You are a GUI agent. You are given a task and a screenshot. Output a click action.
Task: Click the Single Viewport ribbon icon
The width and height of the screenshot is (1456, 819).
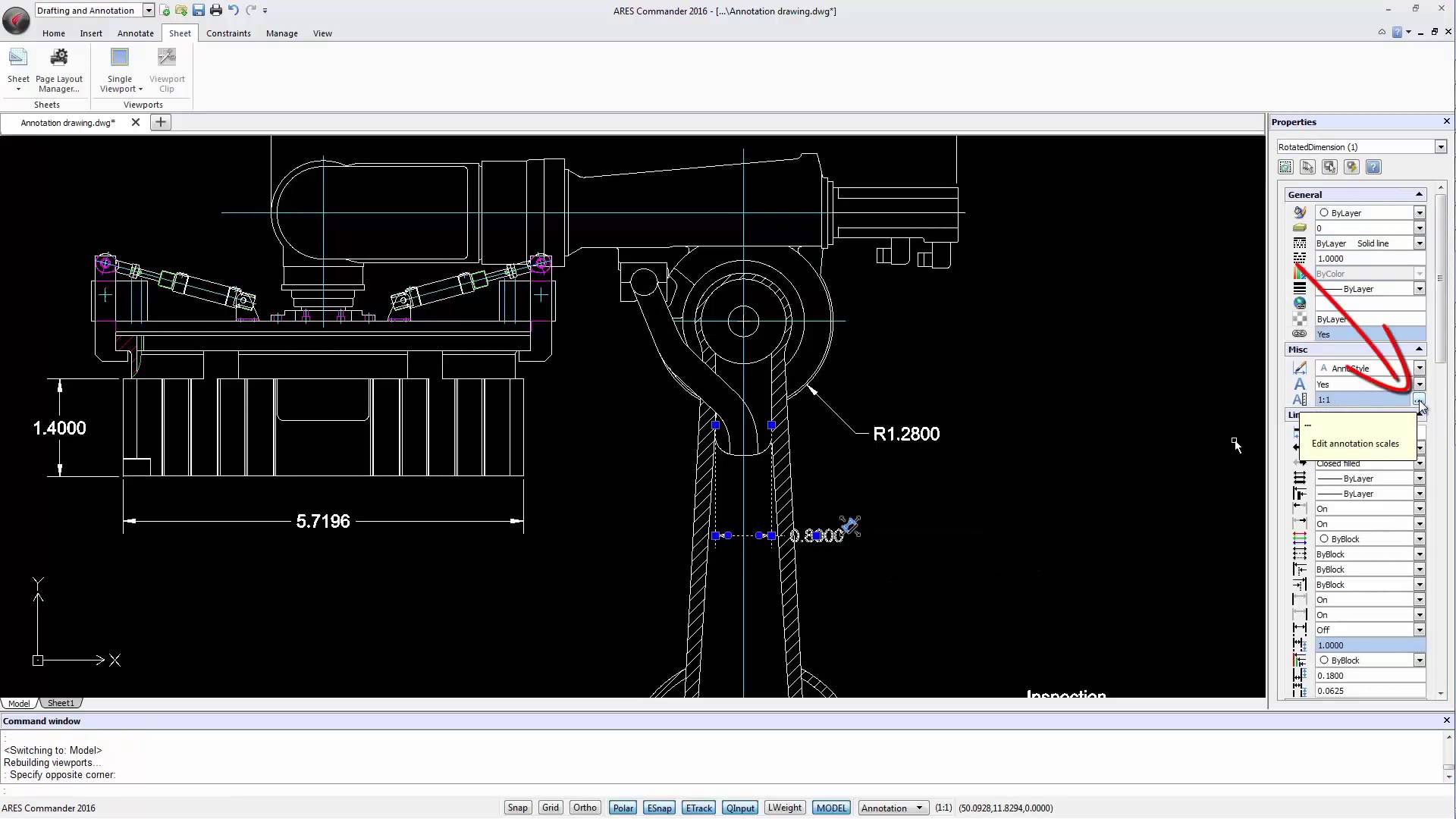tap(119, 58)
